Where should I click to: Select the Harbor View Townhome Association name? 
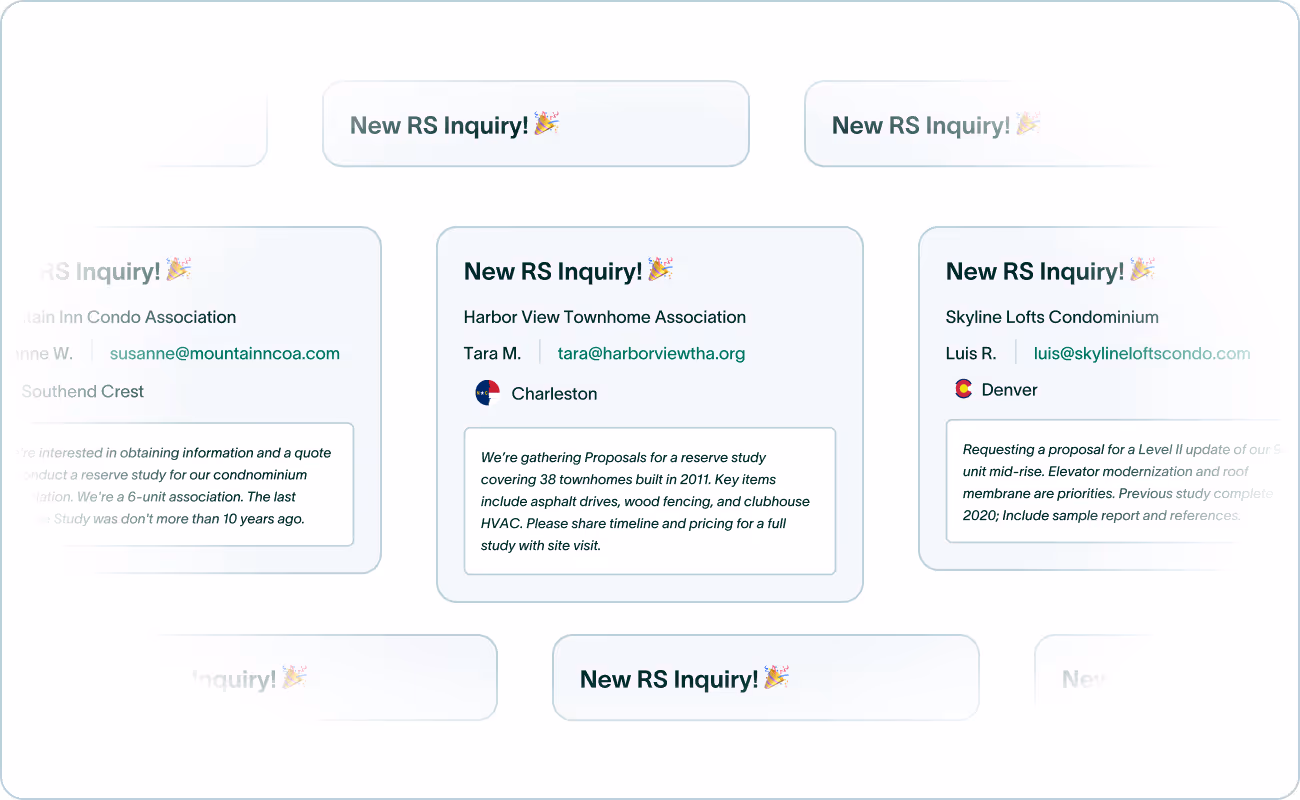605,317
